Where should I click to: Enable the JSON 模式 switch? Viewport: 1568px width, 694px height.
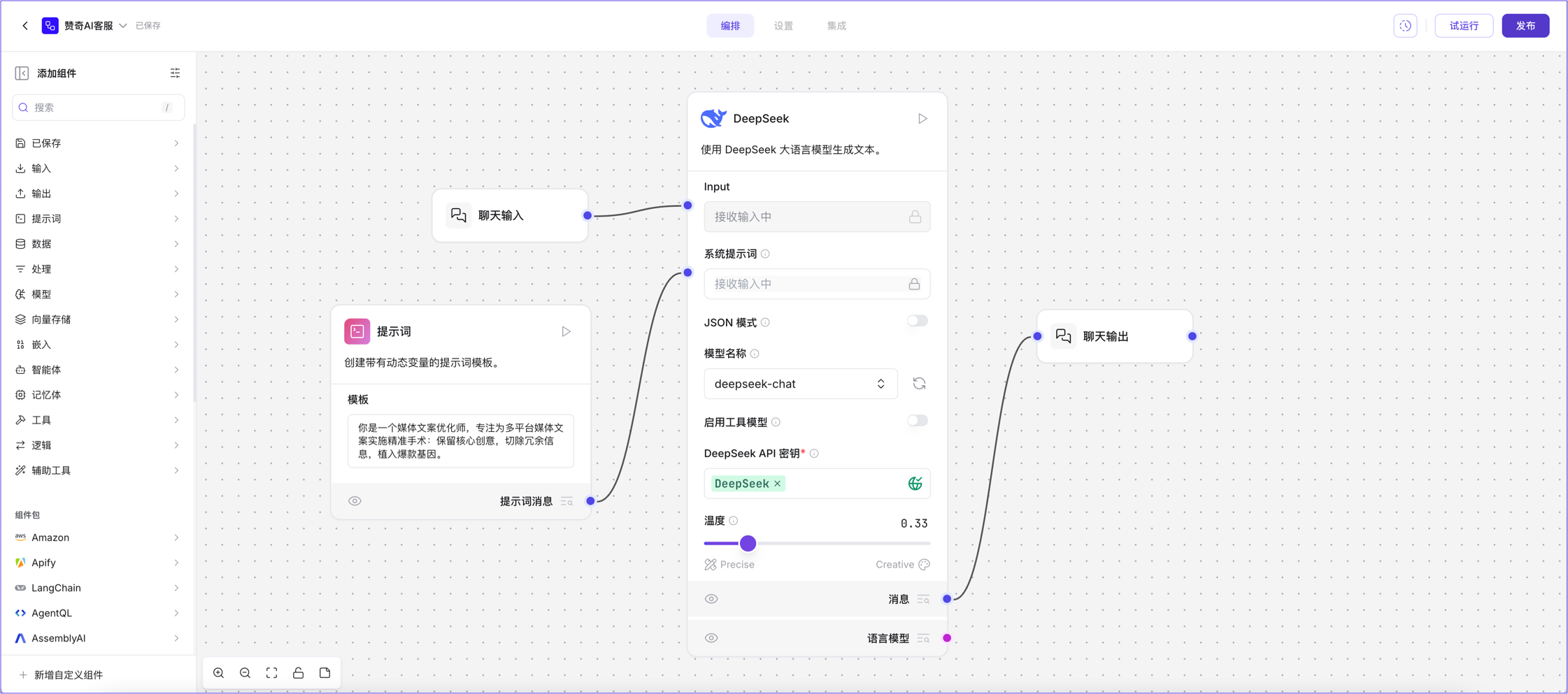[x=917, y=321]
